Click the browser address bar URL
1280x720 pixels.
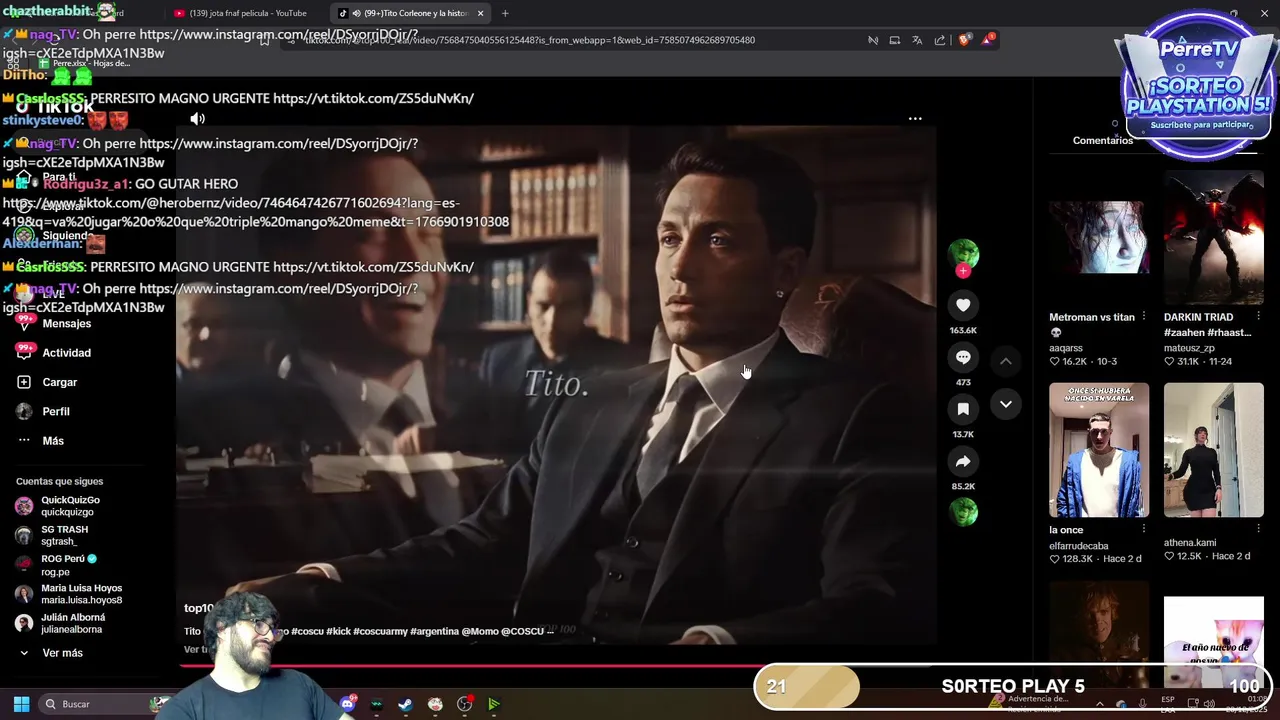[529, 40]
